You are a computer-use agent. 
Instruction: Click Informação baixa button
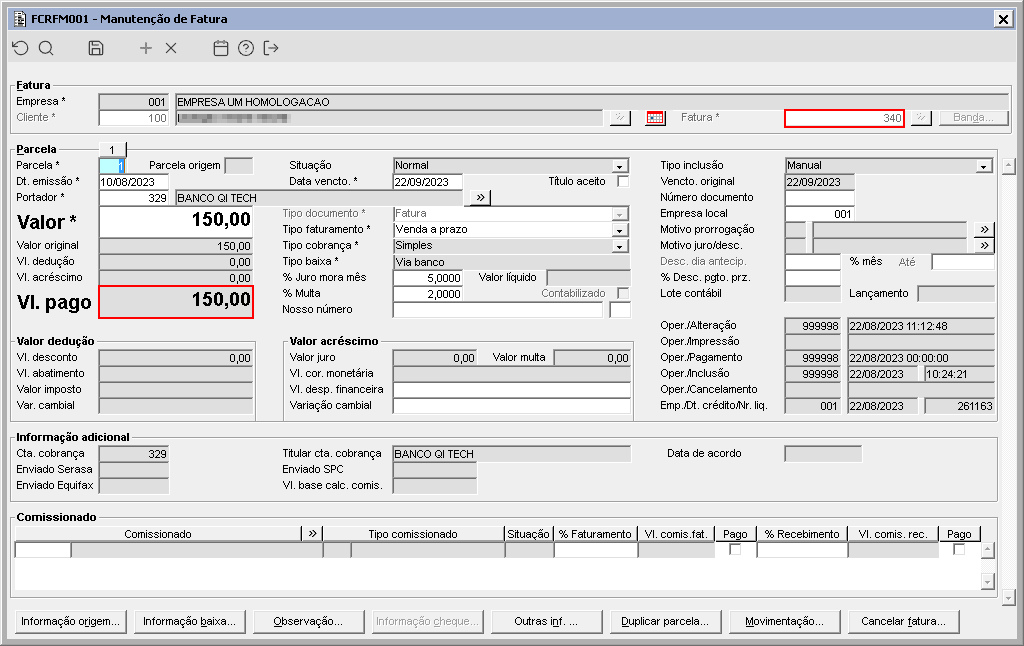point(189,621)
